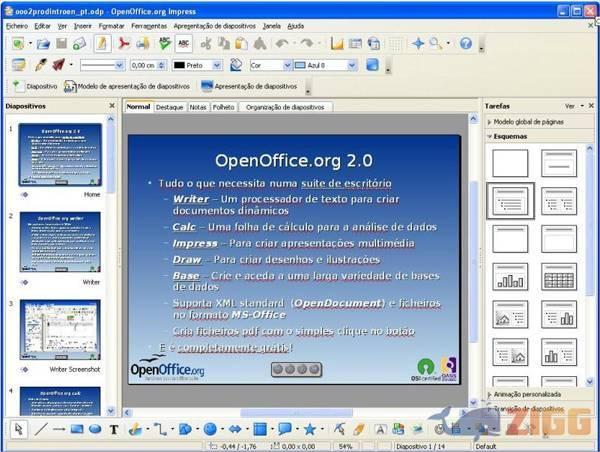Viewport: 600px width, 452px height.
Task: Cut selection with scissors icon
Action: click(206, 44)
